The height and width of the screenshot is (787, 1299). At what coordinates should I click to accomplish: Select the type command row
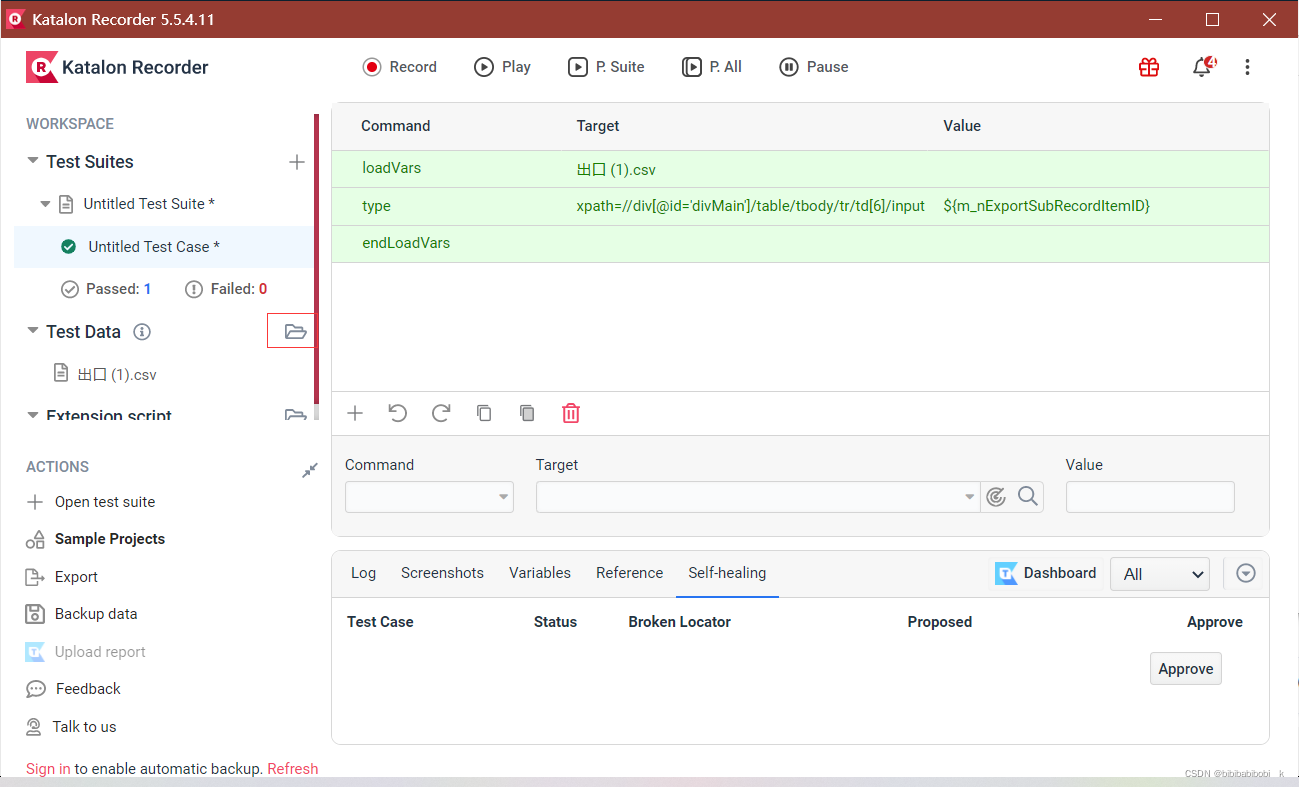click(x=800, y=206)
